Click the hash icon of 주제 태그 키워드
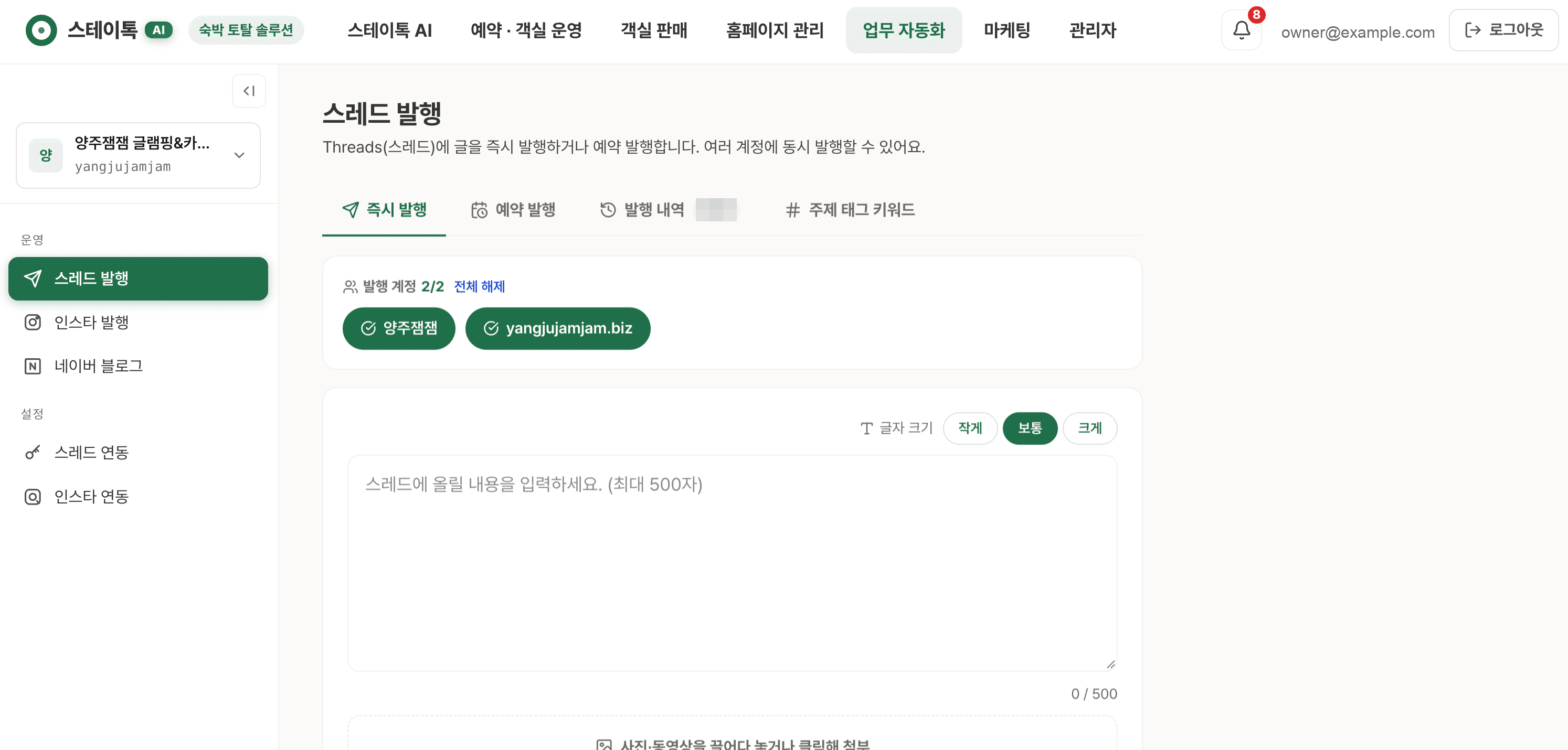The image size is (1568, 750). [792, 210]
